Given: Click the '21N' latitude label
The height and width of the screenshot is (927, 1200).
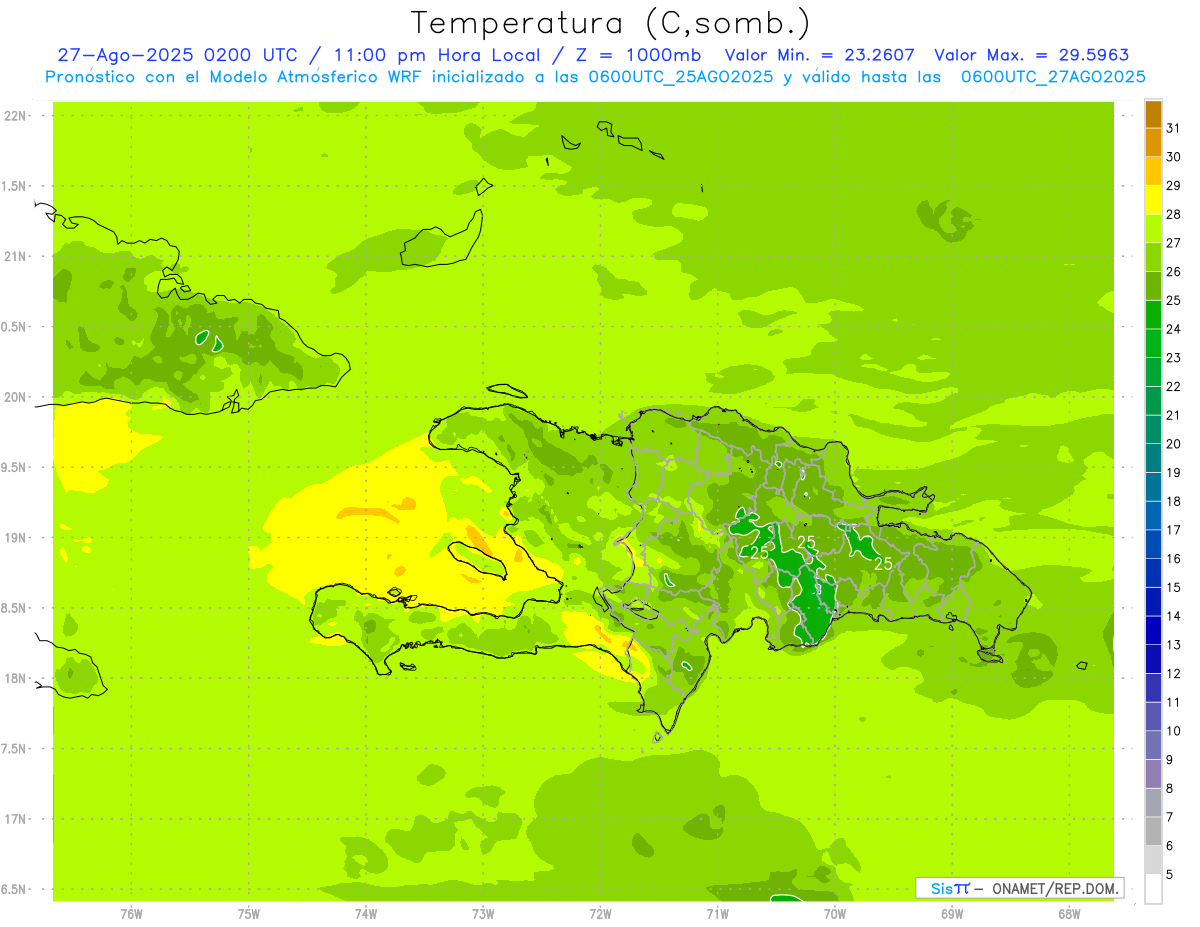Looking at the screenshot, I should tap(14, 256).
